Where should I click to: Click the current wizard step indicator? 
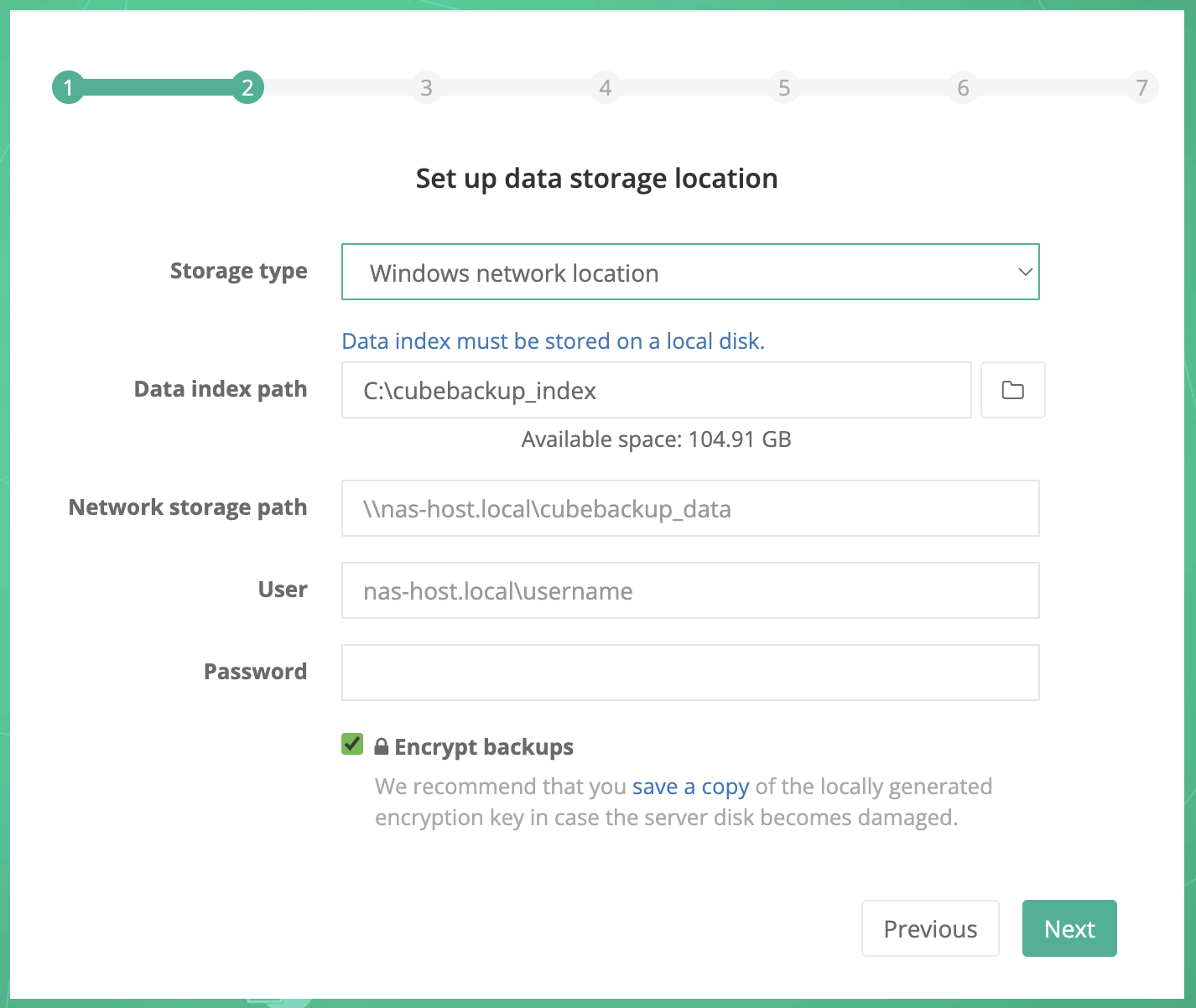pos(247,87)
